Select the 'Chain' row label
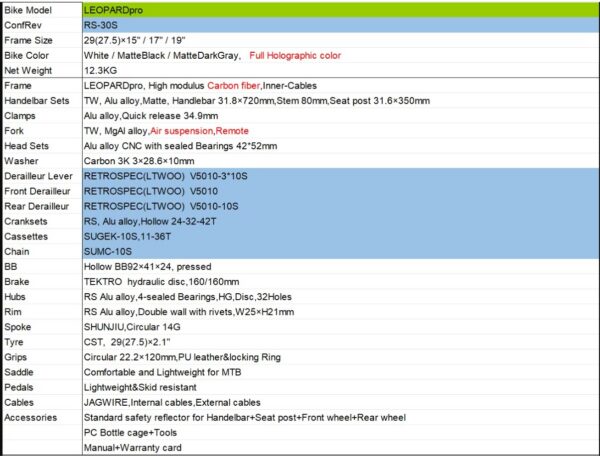 tap(16, 252)
